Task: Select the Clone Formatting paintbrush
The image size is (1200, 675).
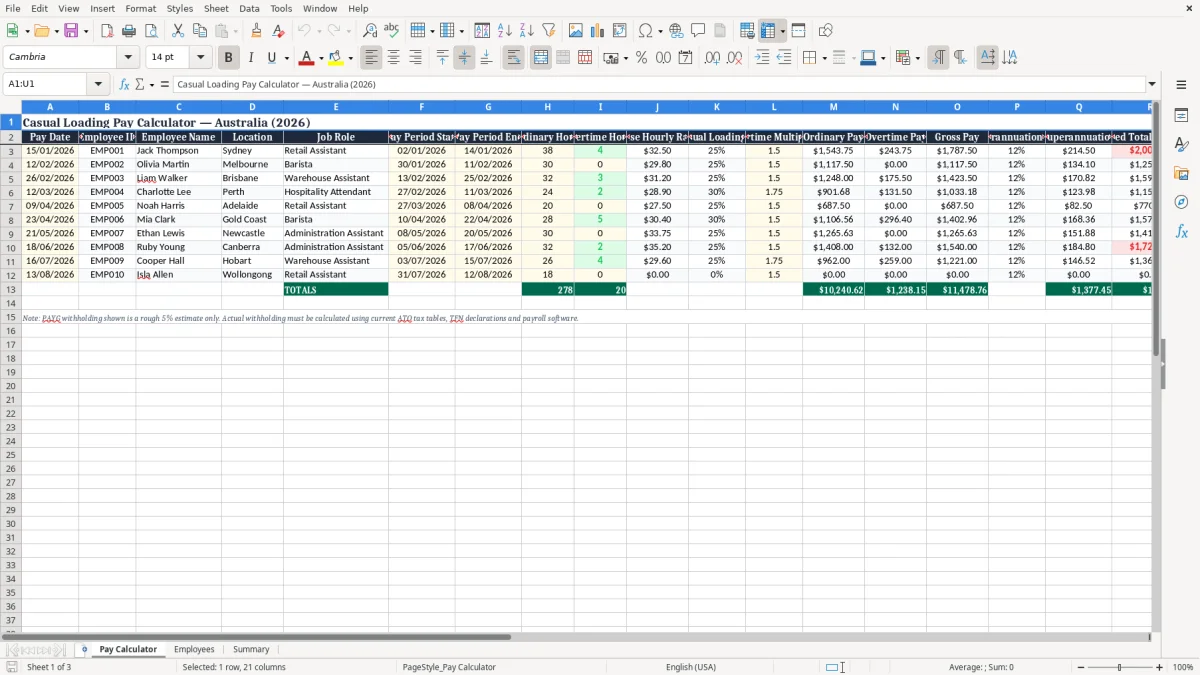Action: click(x=256, y=31)
